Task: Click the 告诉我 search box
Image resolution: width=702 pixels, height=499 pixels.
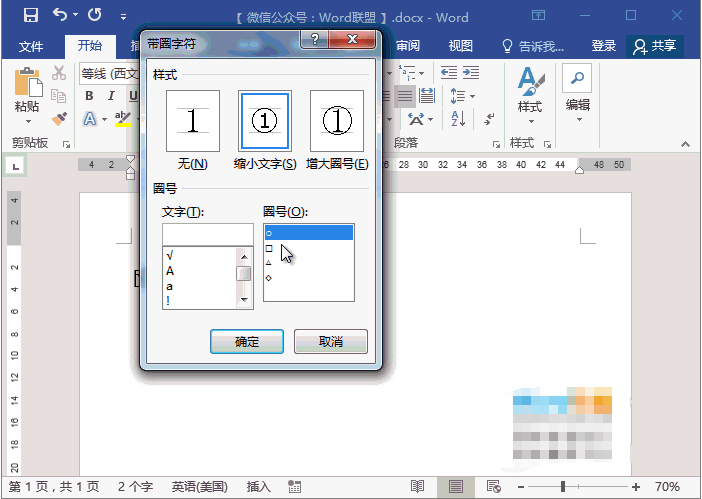Action: [533, 46]
